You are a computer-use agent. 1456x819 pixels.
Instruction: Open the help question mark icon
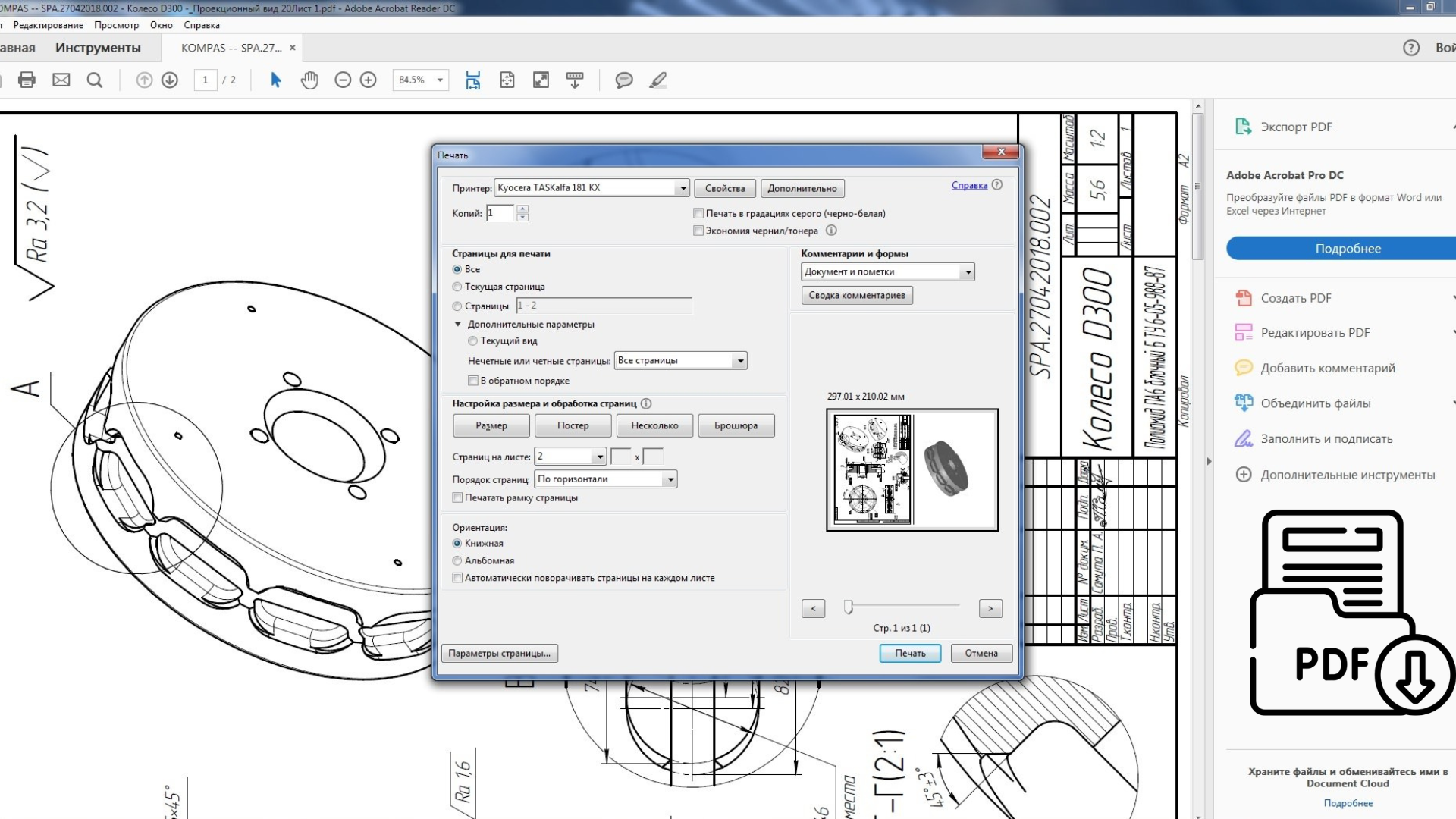[1411, 48]
